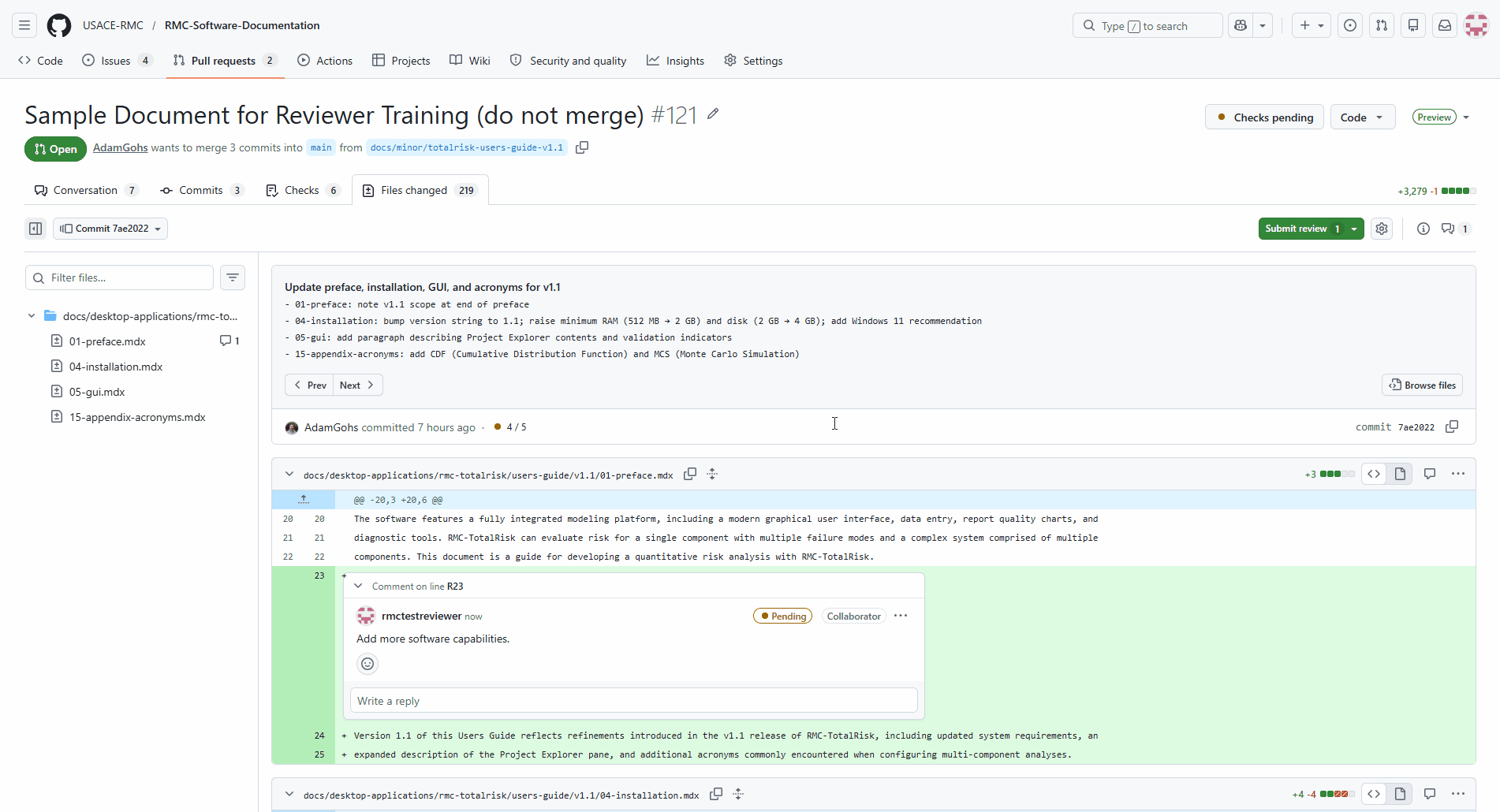Switch to the Checks tab
This screenshot has height=812, width=1500.
[x=303, y=190]
